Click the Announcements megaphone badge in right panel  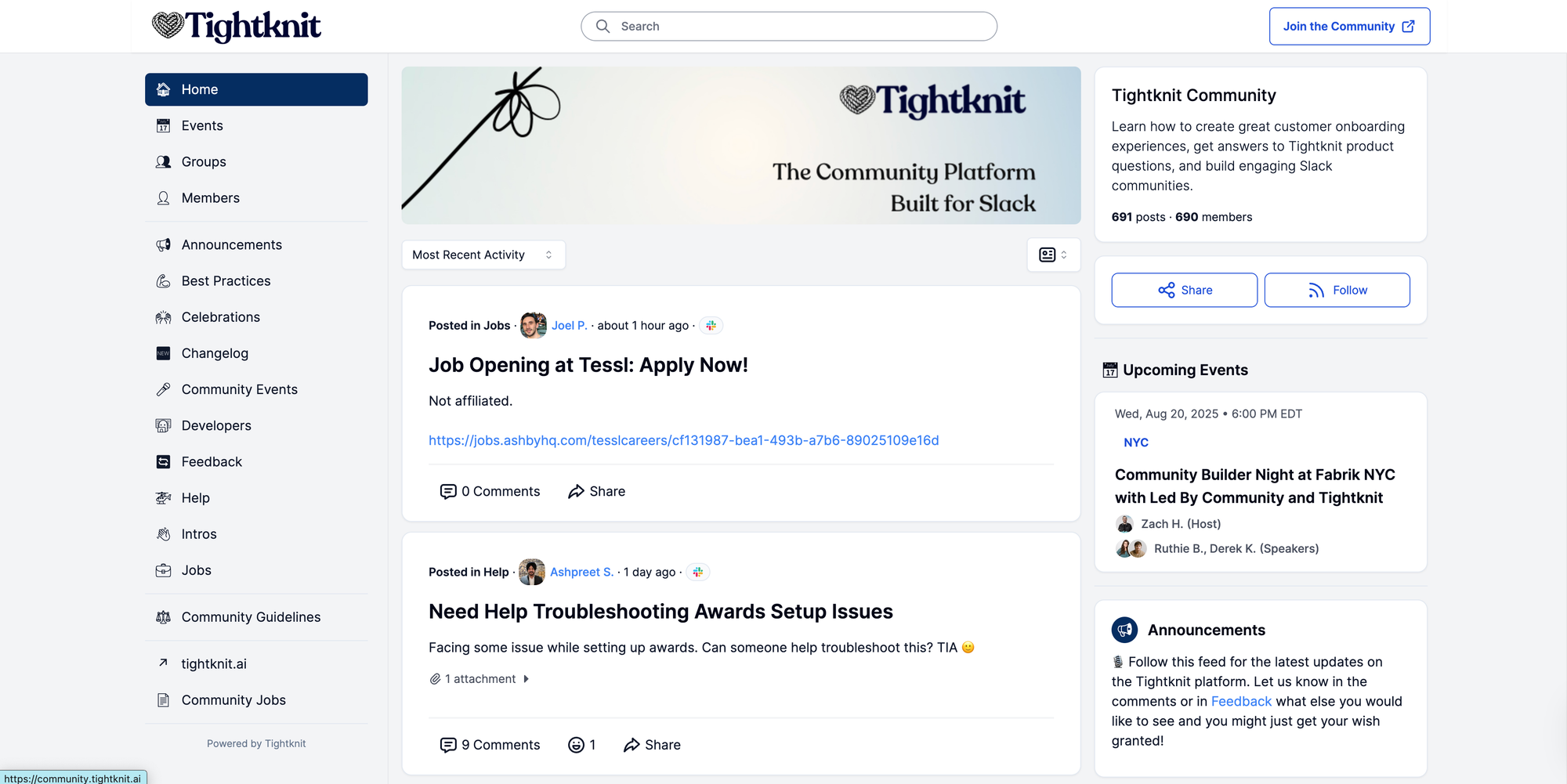(x=1125, y=630)
